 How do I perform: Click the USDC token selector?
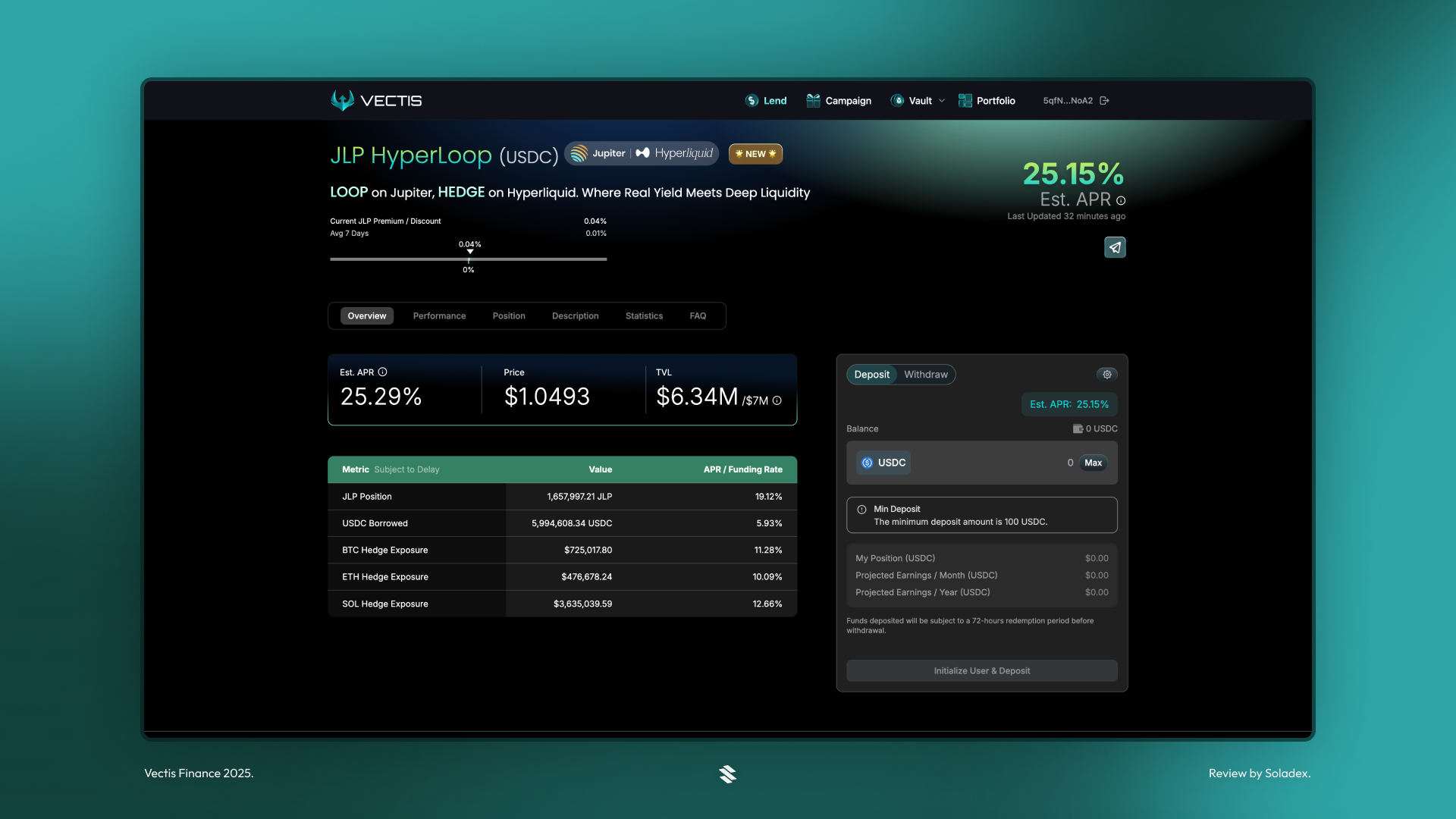point(883,463)
